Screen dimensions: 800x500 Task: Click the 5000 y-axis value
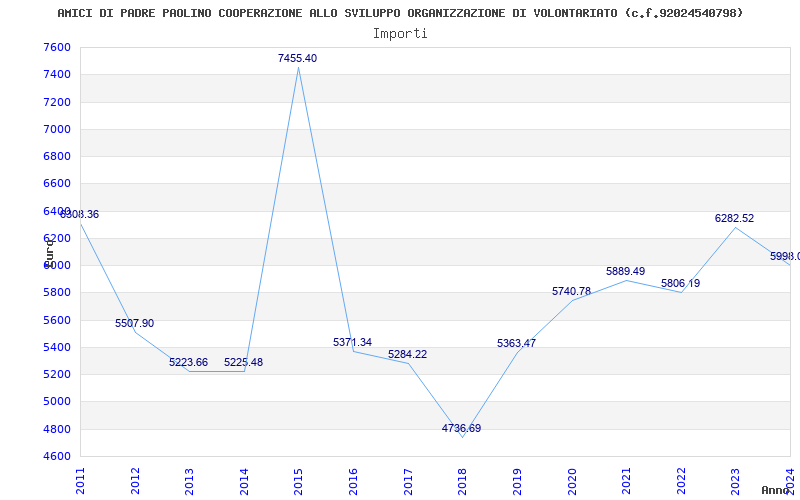point(57,402)
